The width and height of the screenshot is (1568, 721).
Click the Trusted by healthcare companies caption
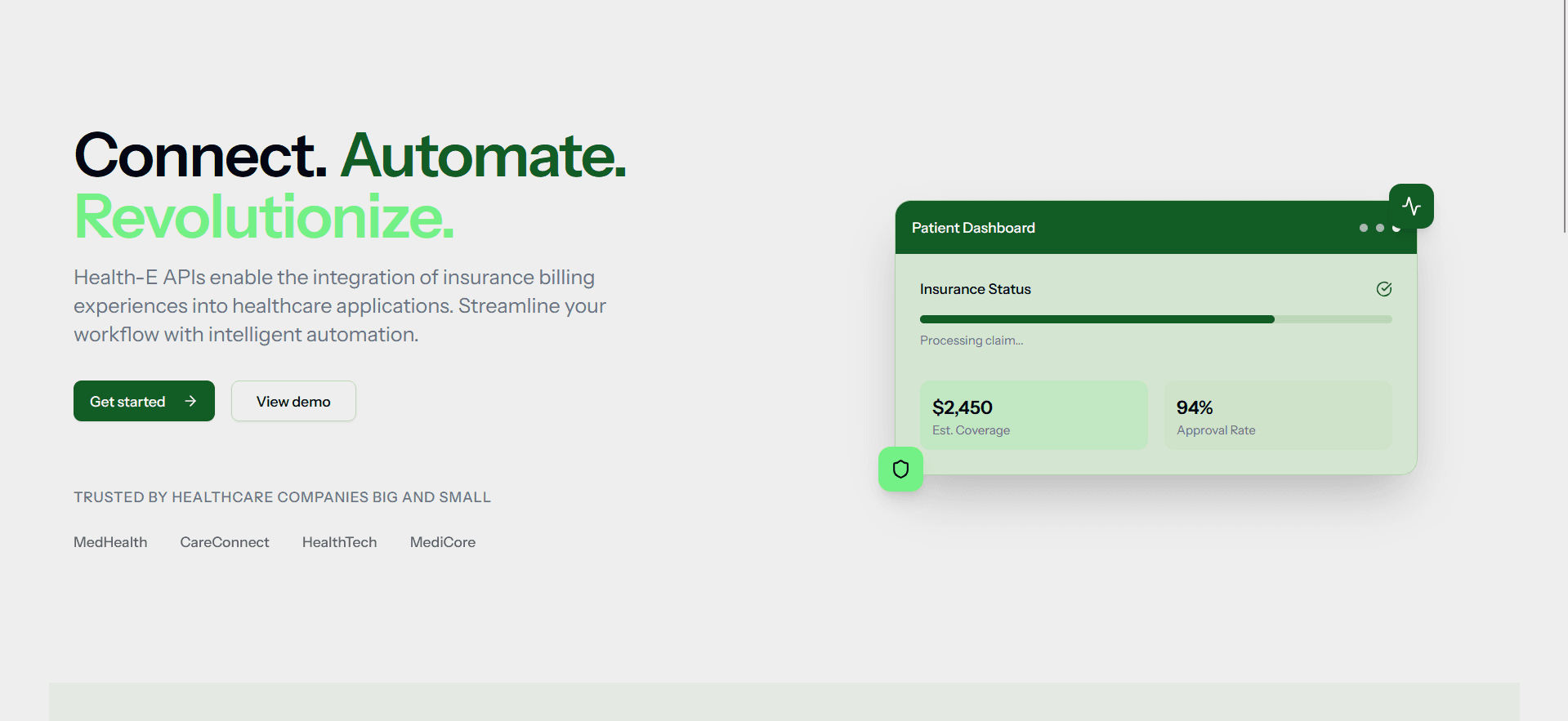[282, 497]
